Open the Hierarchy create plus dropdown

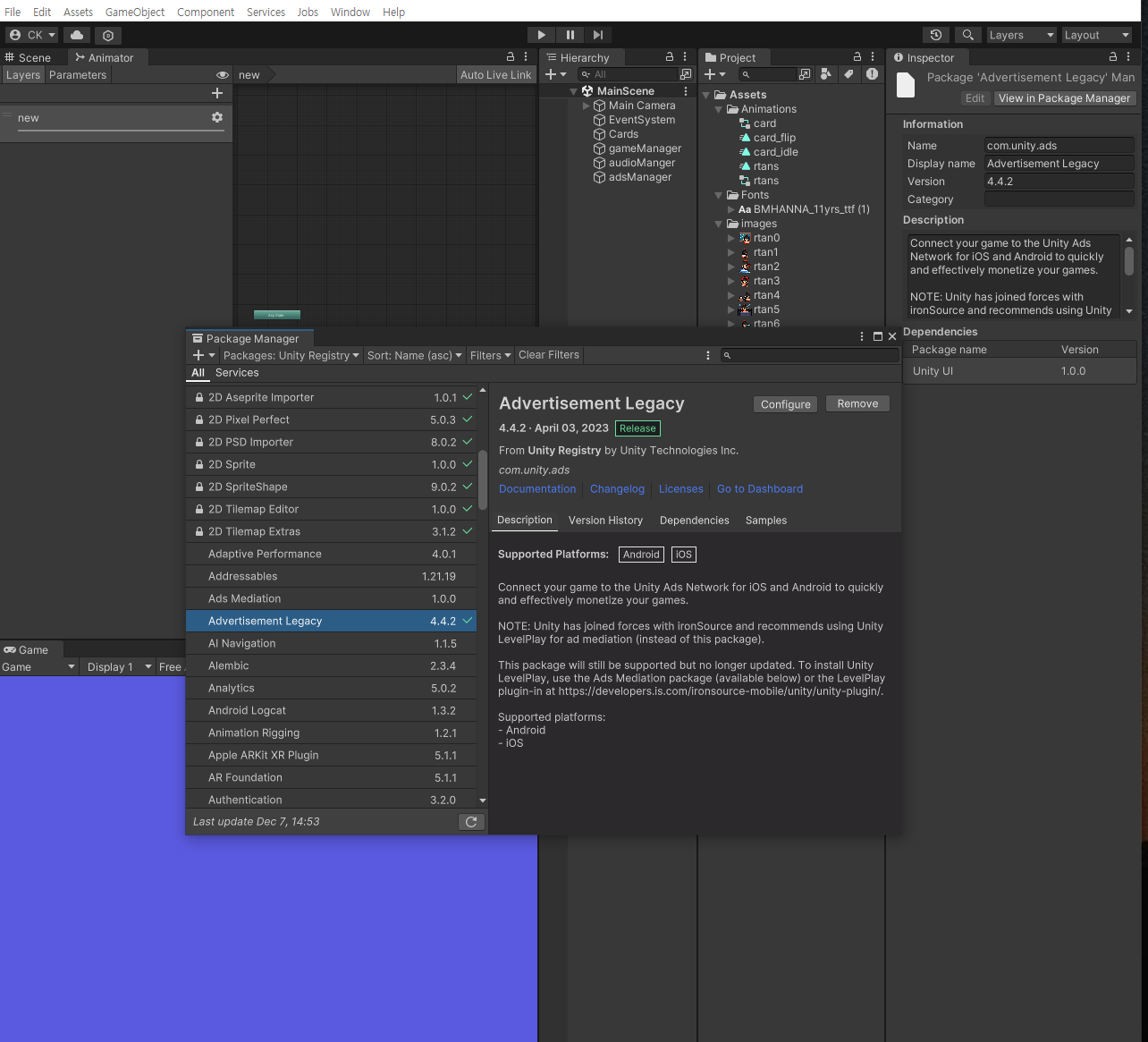click(555, 74)
